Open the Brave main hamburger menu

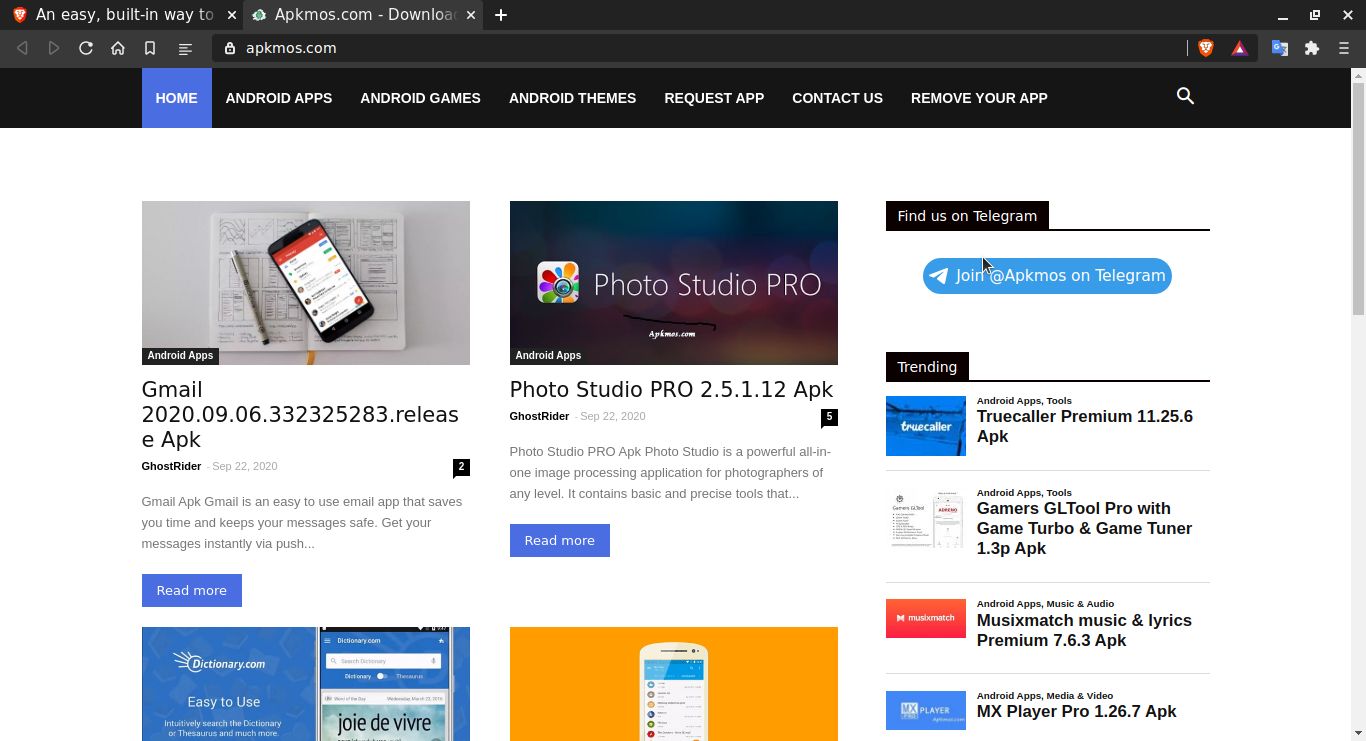[1344, 48]
